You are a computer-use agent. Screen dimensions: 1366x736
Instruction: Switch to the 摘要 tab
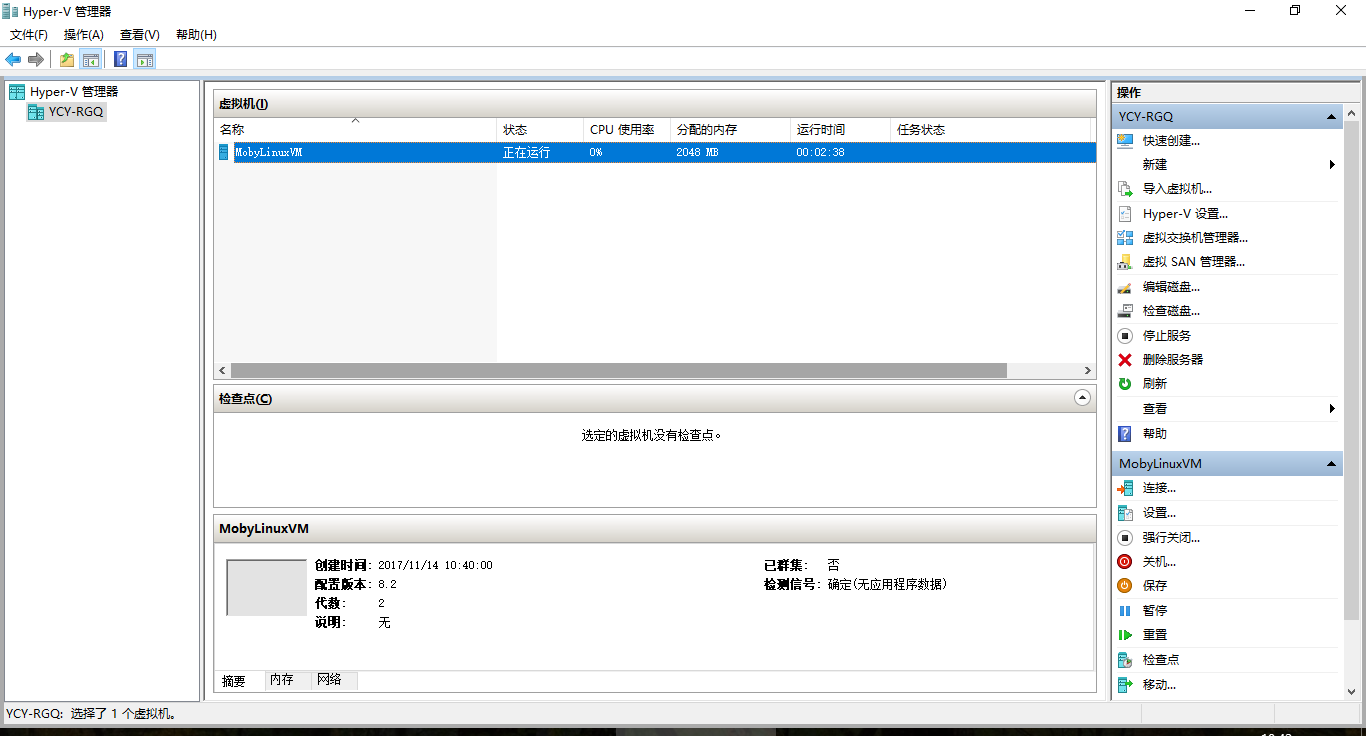(234, 681)
